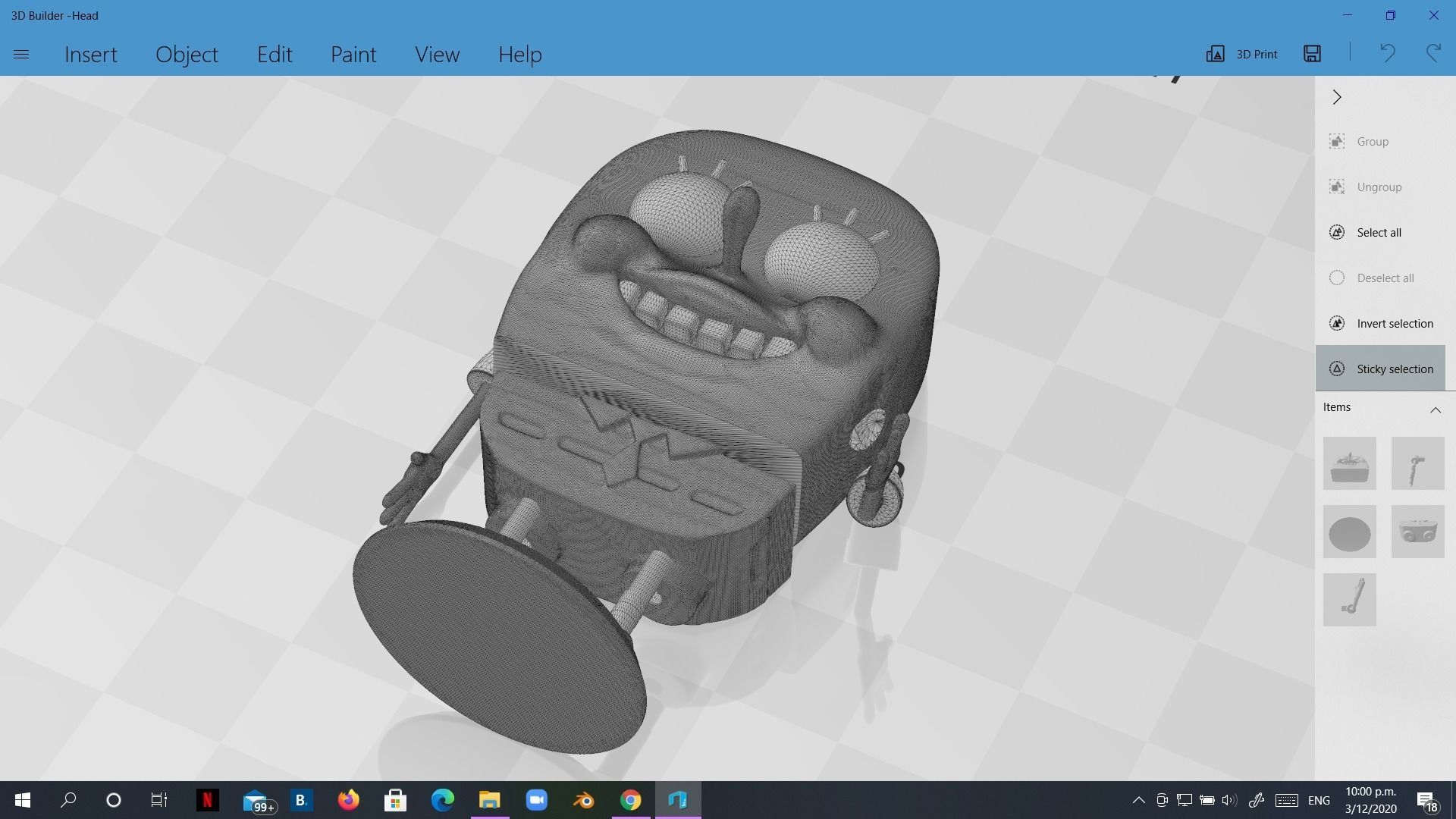Image resolution: width=1456 pixels, height=819 pixels.
Task: Open the notification center with 18 badge
Action: 1426,801
